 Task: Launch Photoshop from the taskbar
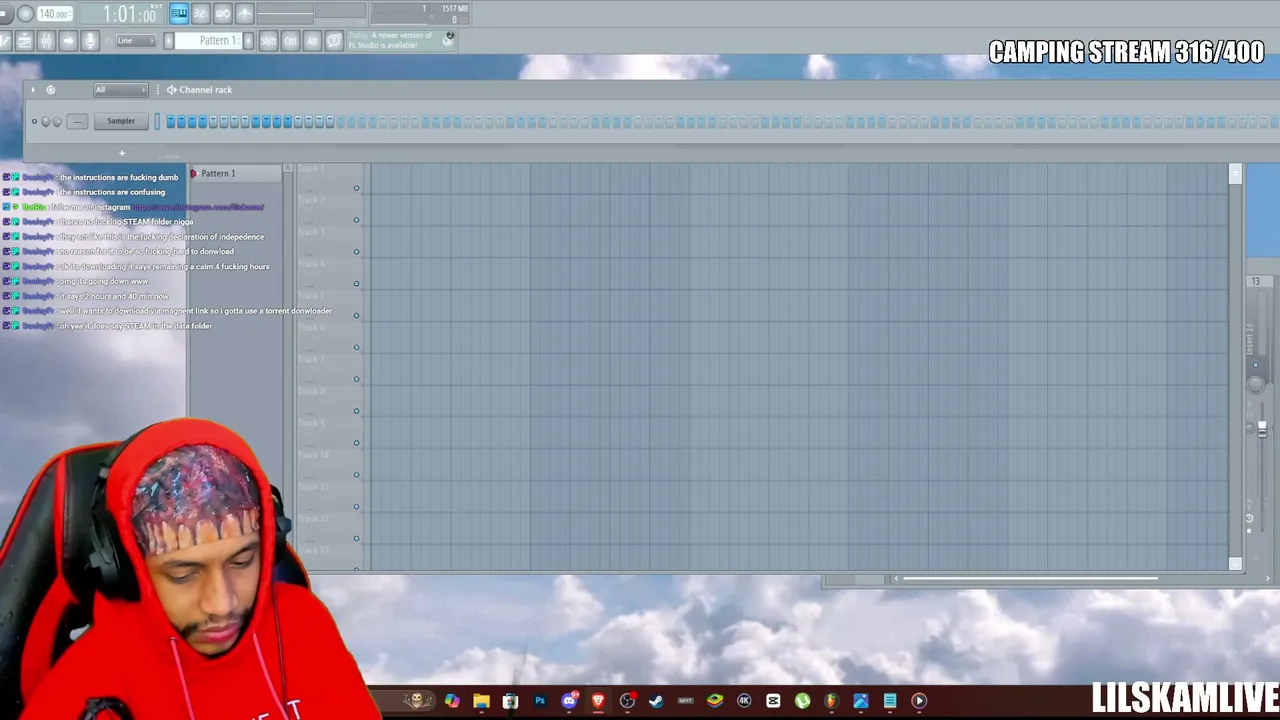coord(540,701)
